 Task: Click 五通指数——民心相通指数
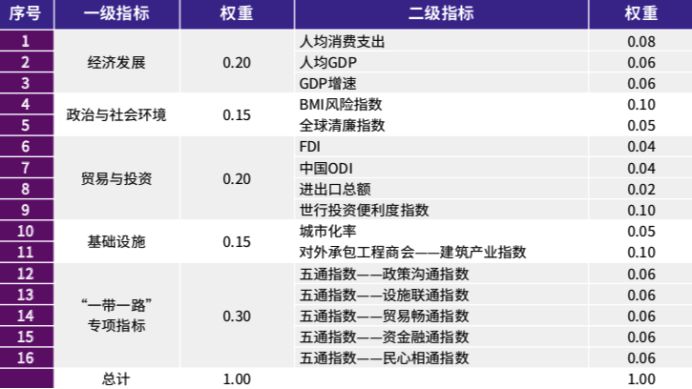384,358
